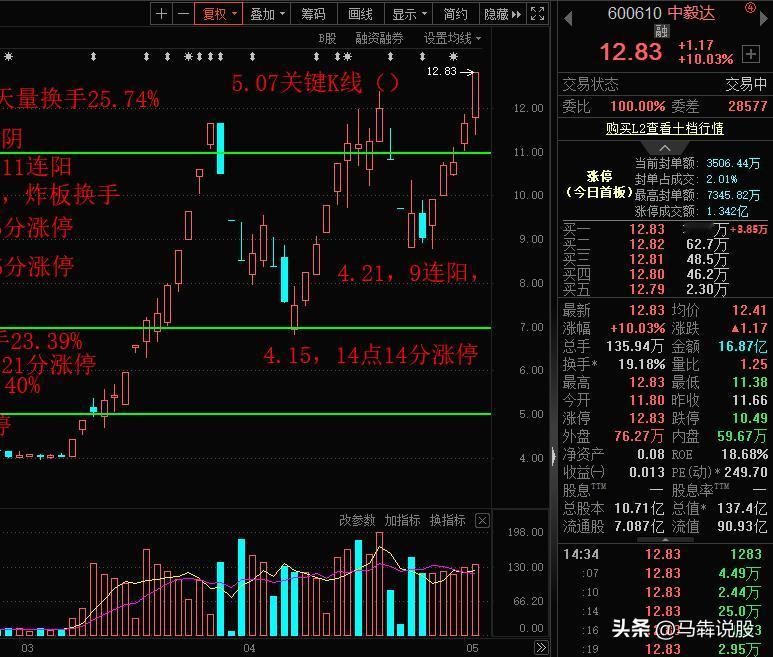
Task: Click the 涨停 (今日首板) label
Action: 599,184
